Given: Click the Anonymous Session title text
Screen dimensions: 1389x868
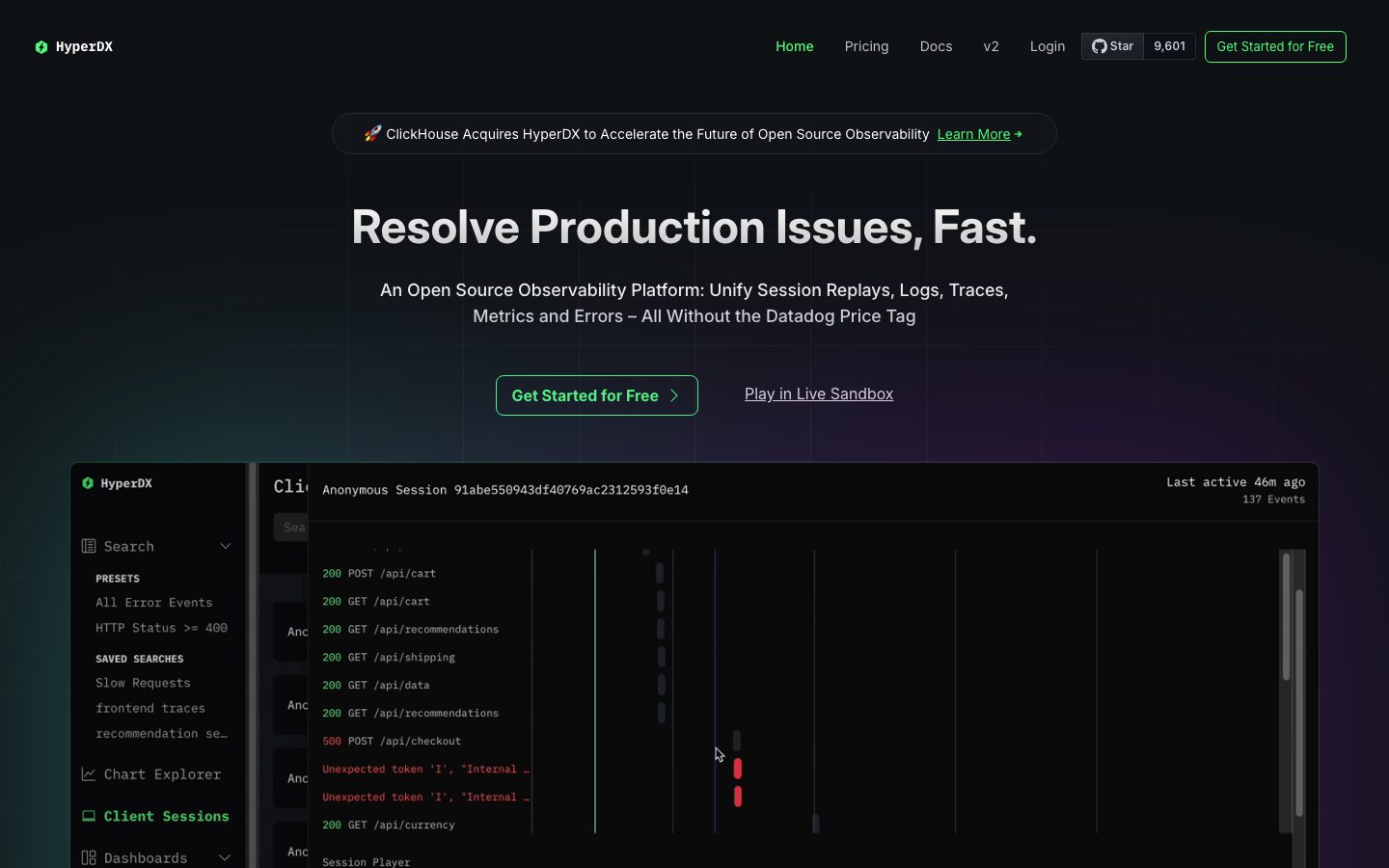Looking at the screenshot, I should pyautogui.click(x=505, y=490).
